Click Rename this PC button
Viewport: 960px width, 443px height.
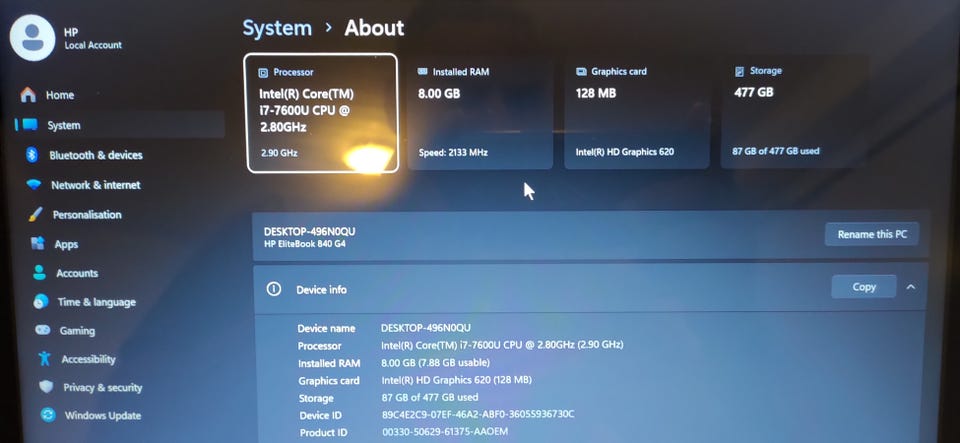pyautogui.click(x=872, y=234)
